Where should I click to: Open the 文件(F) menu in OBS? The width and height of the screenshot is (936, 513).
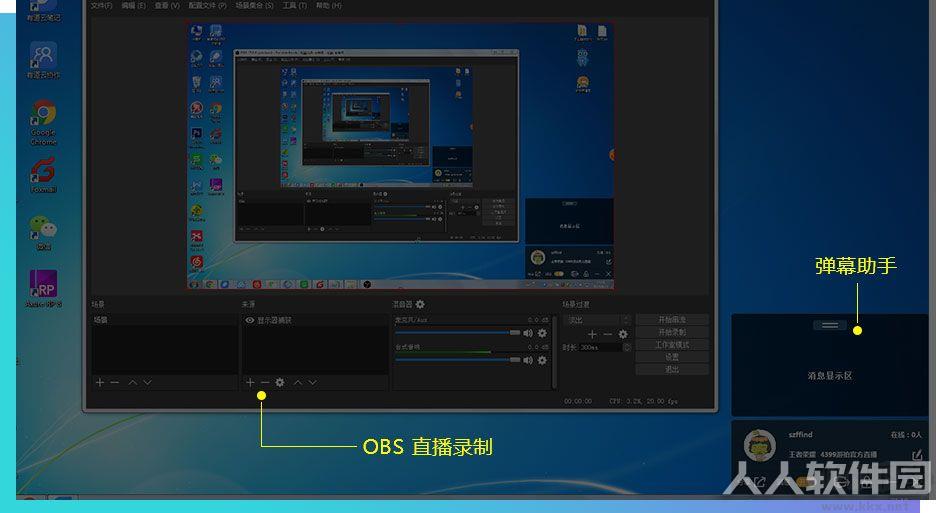point(101,5)
